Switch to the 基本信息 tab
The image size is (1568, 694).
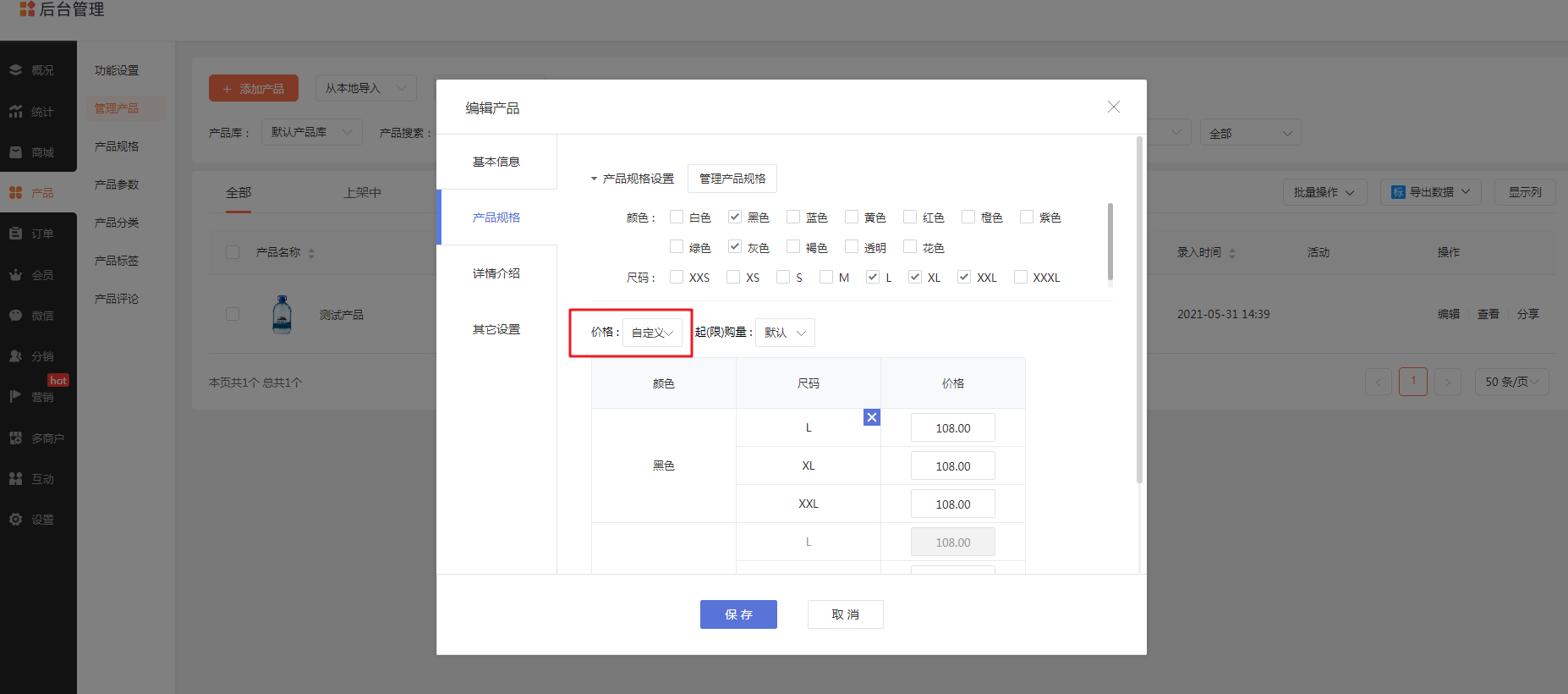[x=496, y=162]
